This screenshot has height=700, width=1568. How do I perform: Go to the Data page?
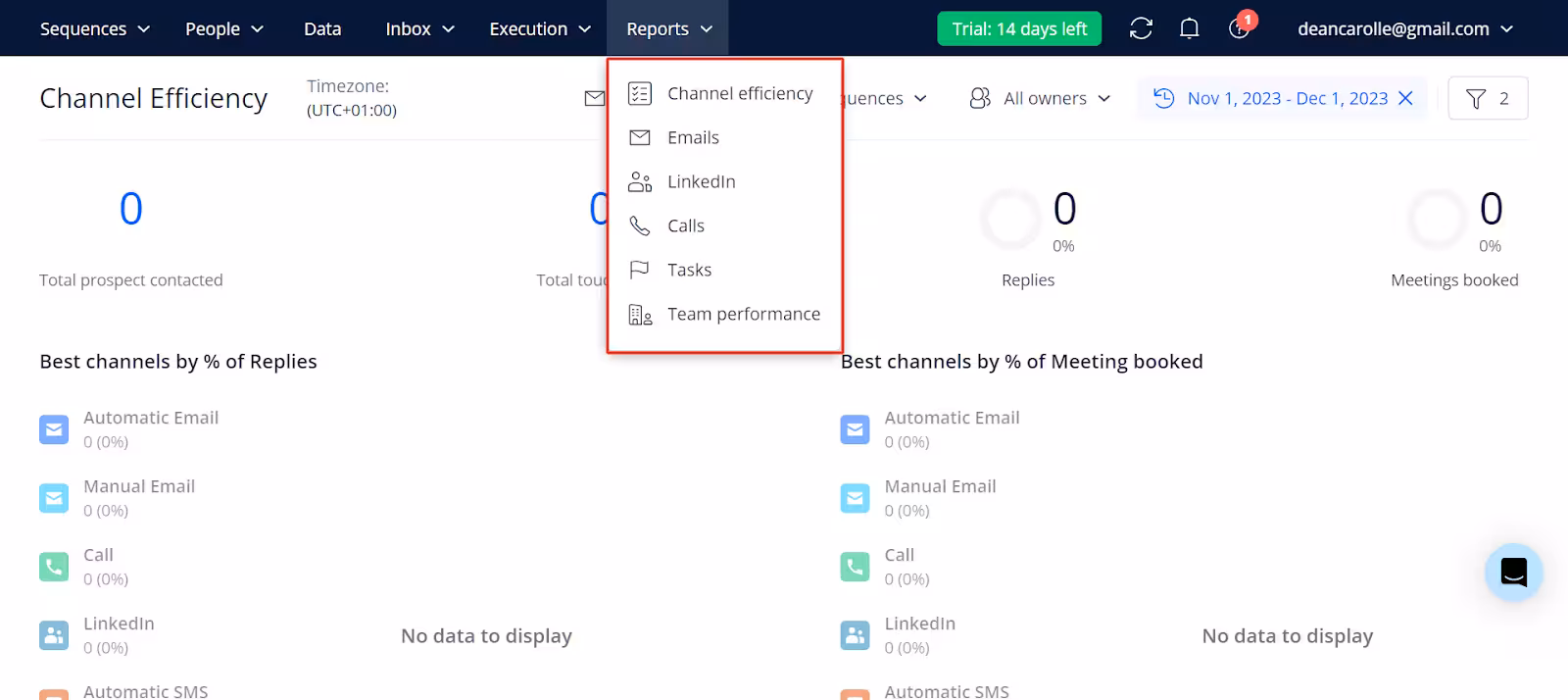pos(322,28)
